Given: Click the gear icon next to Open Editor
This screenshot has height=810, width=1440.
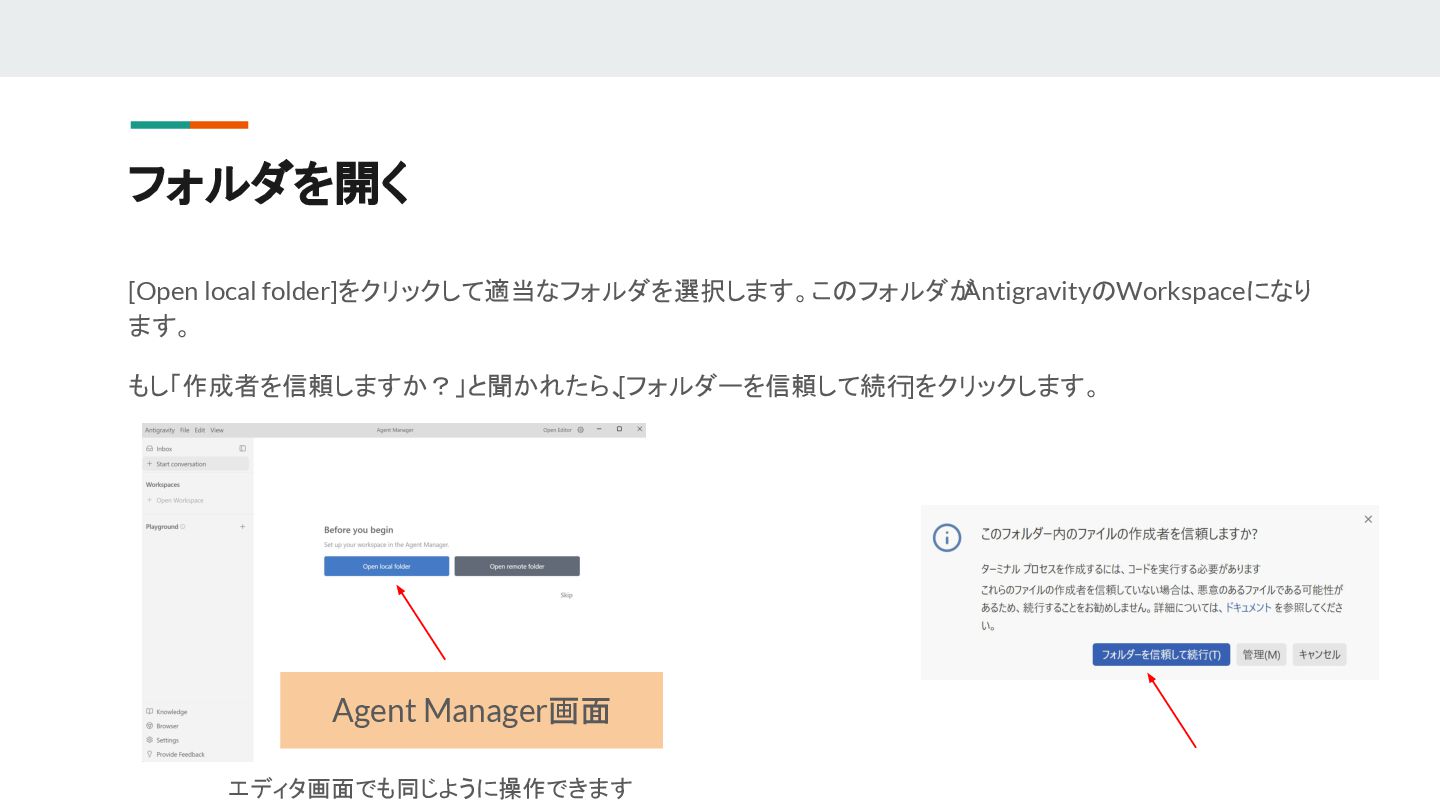Looking at the screenshot, I should (581, 430).
